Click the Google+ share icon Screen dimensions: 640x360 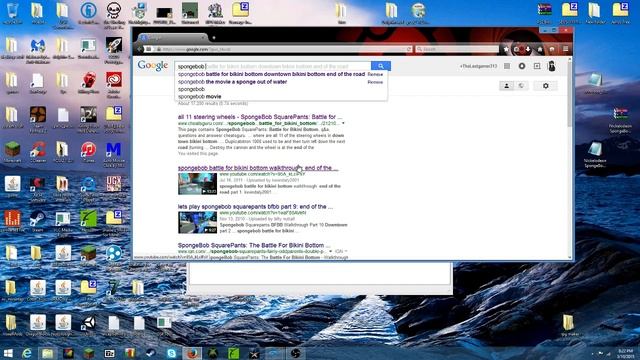coord(537,66)
